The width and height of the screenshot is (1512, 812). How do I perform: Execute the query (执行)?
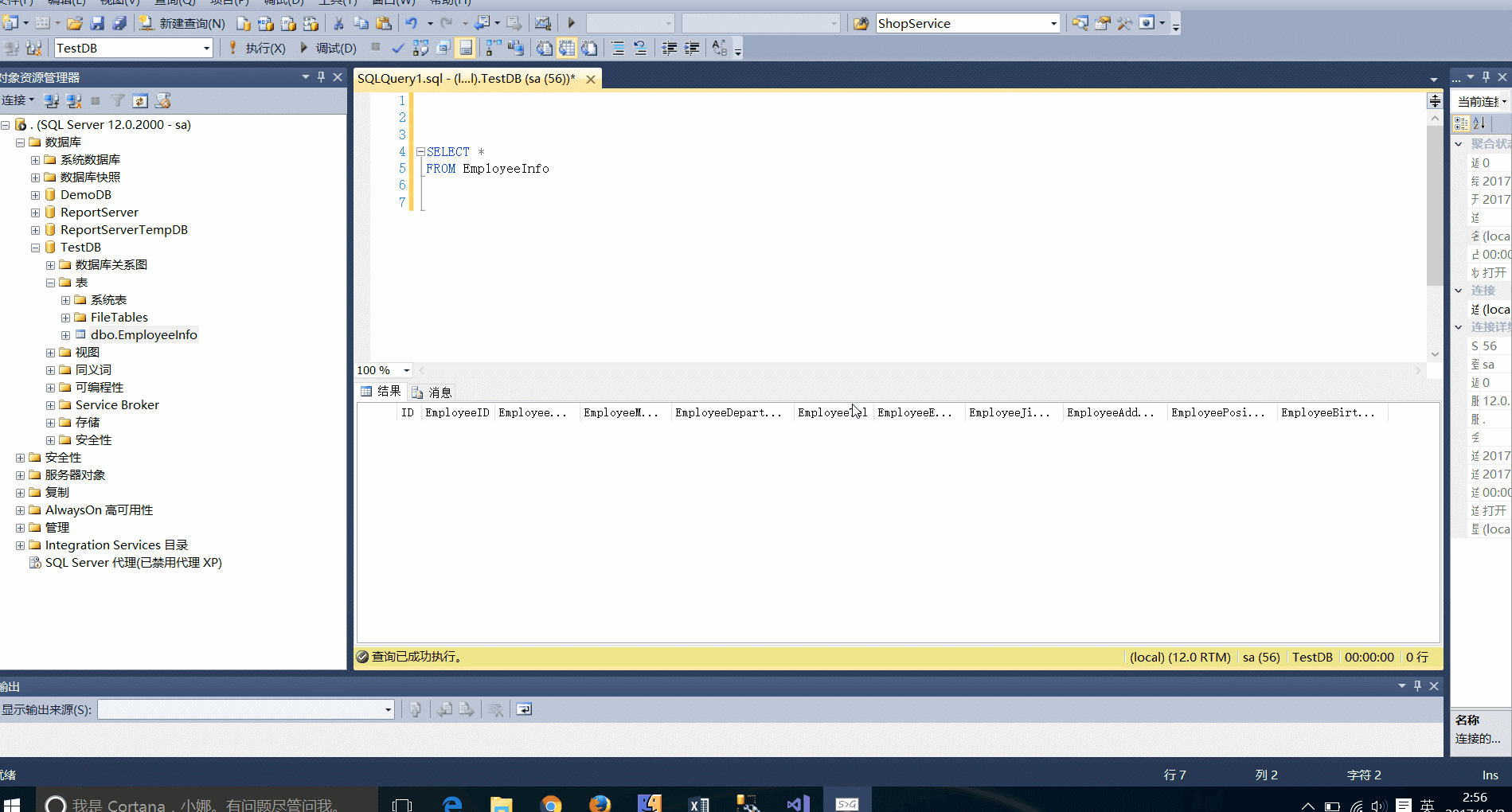256,48
